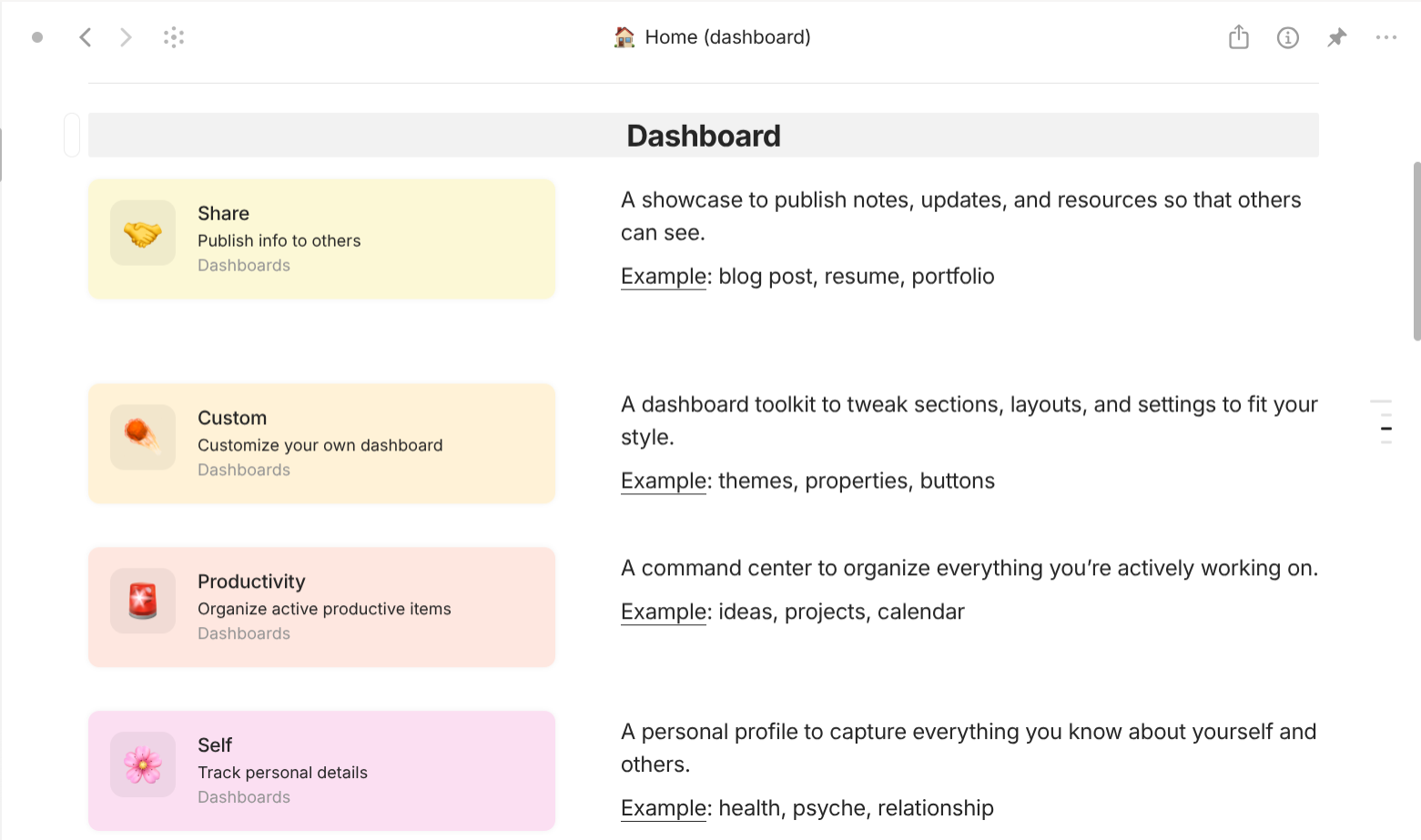Click the status dot at the top left
Image resolution: width=1421 pixels, height=840 pixels.
pos(37,37)
